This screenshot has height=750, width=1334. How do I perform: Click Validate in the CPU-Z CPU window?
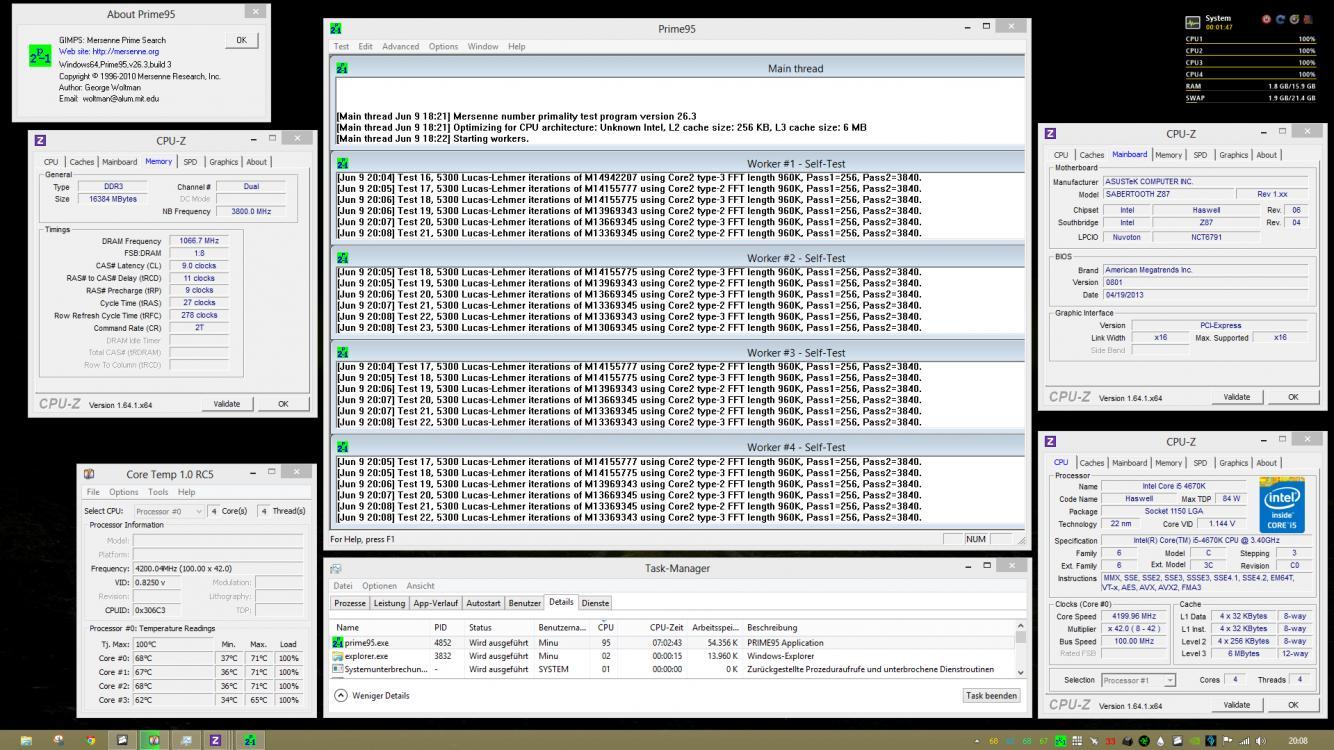coord(1237,705)
